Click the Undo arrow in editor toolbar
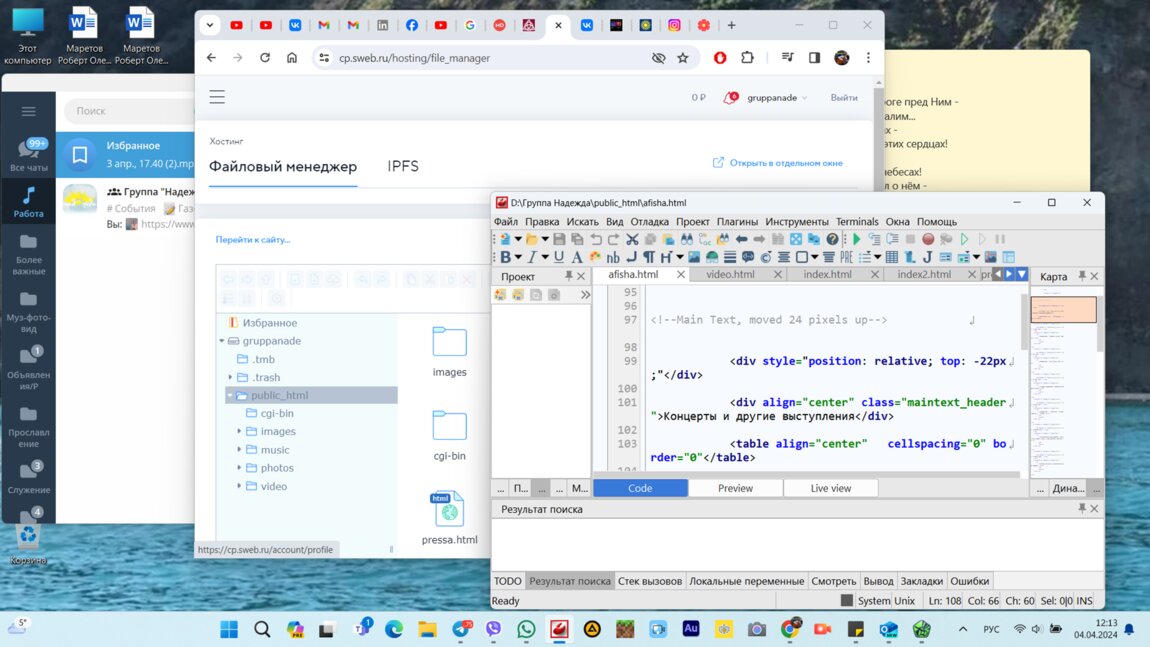This screenshot has height=647, width=1150. tap(596, 240)
